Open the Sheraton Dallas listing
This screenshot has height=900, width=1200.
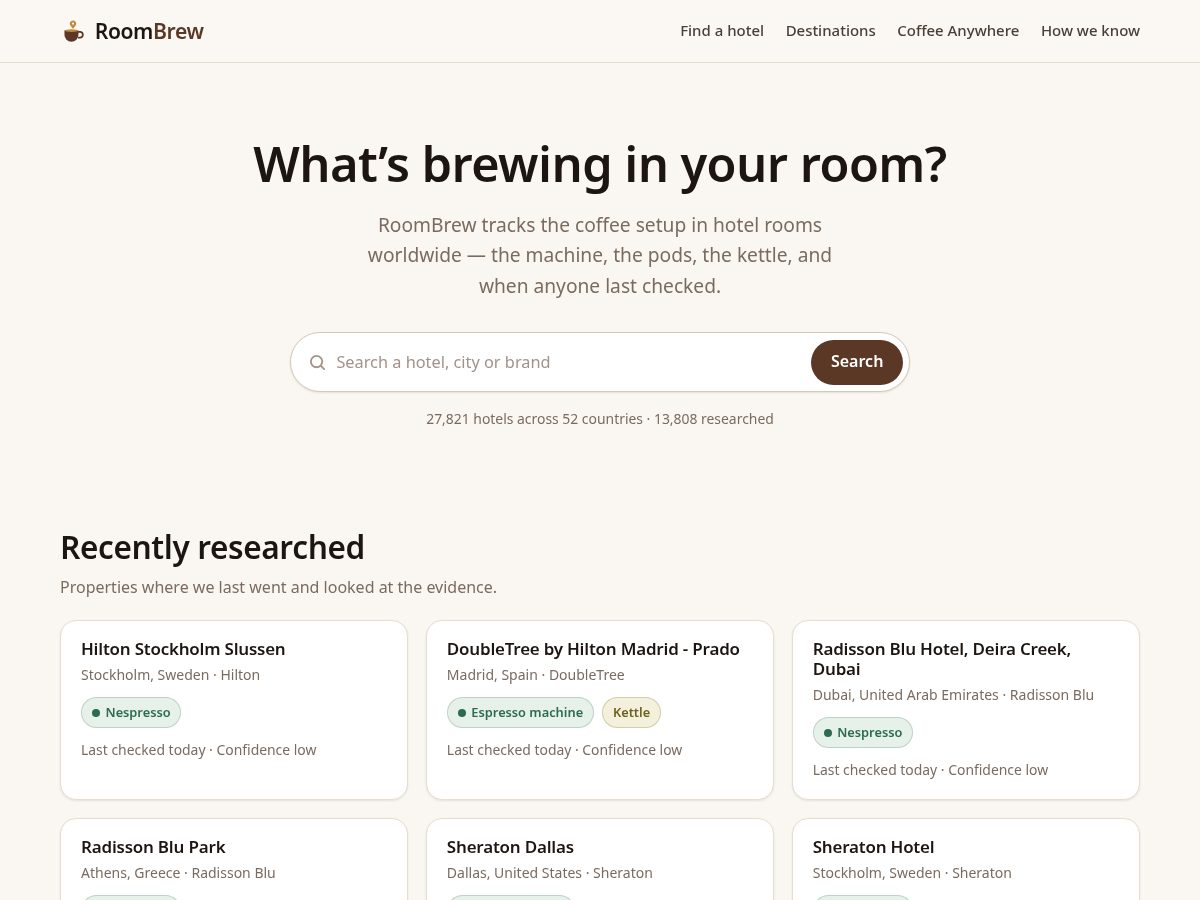510,847
